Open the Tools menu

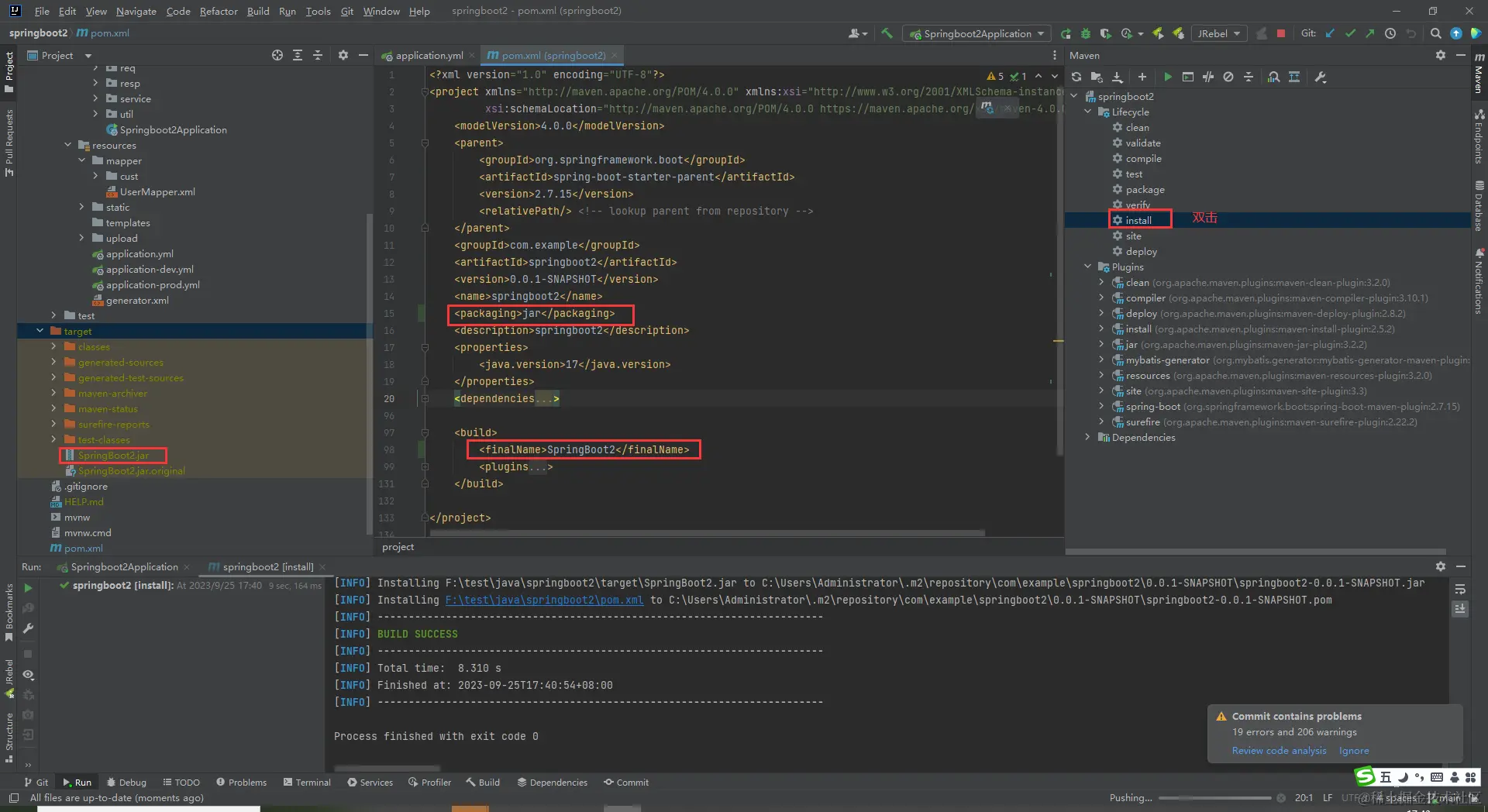pos(318,11)
